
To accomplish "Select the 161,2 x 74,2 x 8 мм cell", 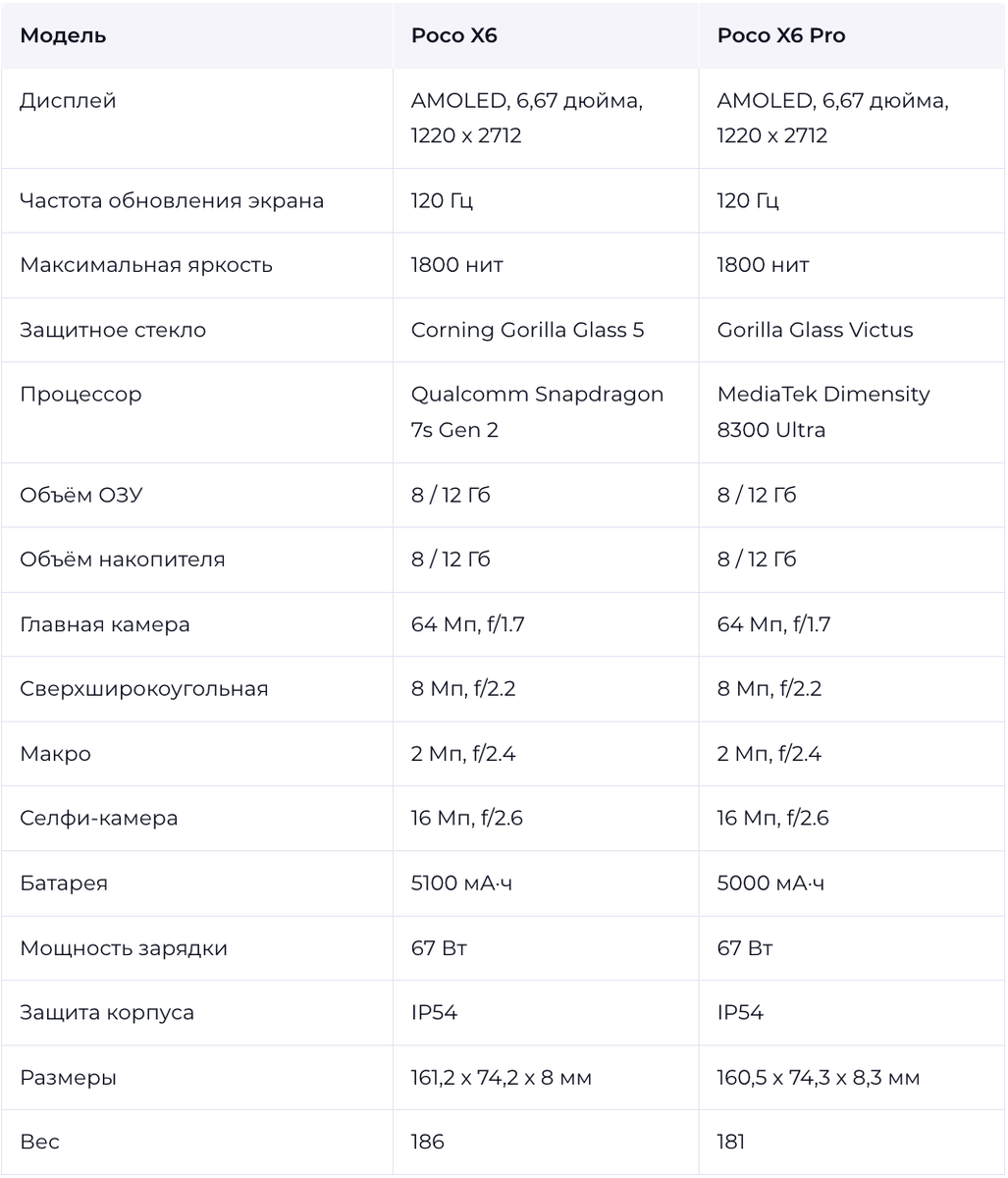I will click(502, 1078).
